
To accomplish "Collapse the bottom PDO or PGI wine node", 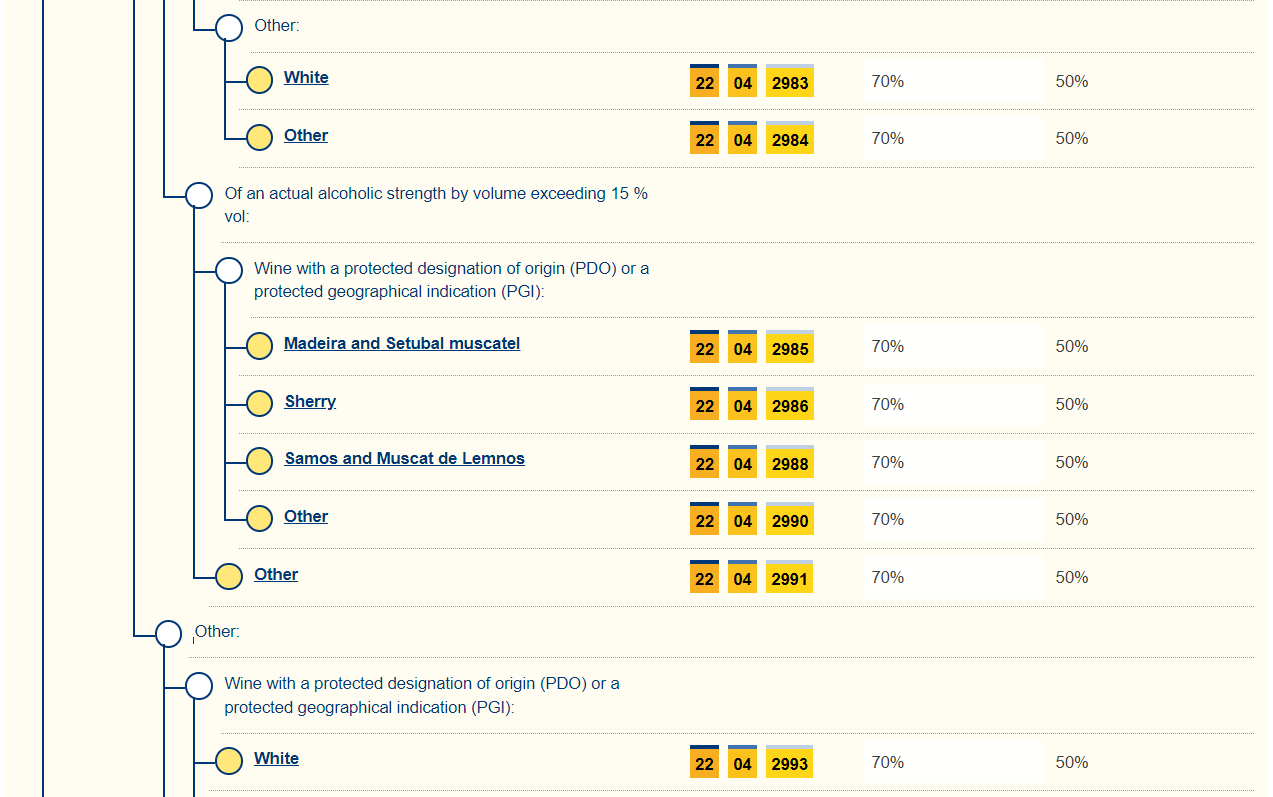I will [199, 685].
